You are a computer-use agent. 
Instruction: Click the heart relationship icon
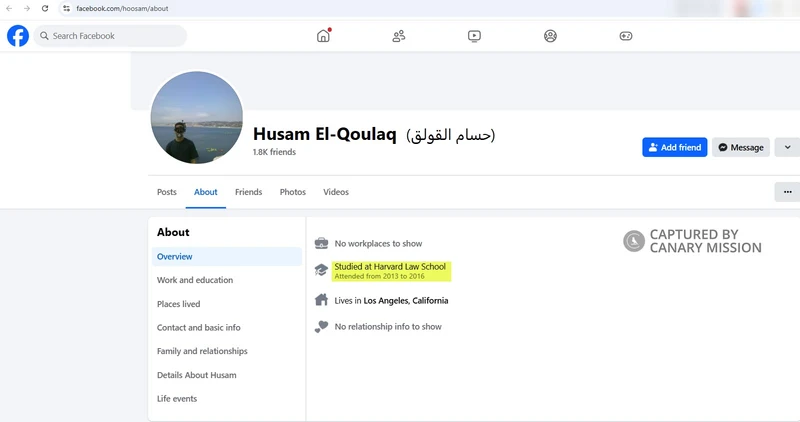click(x=321, y=327)
